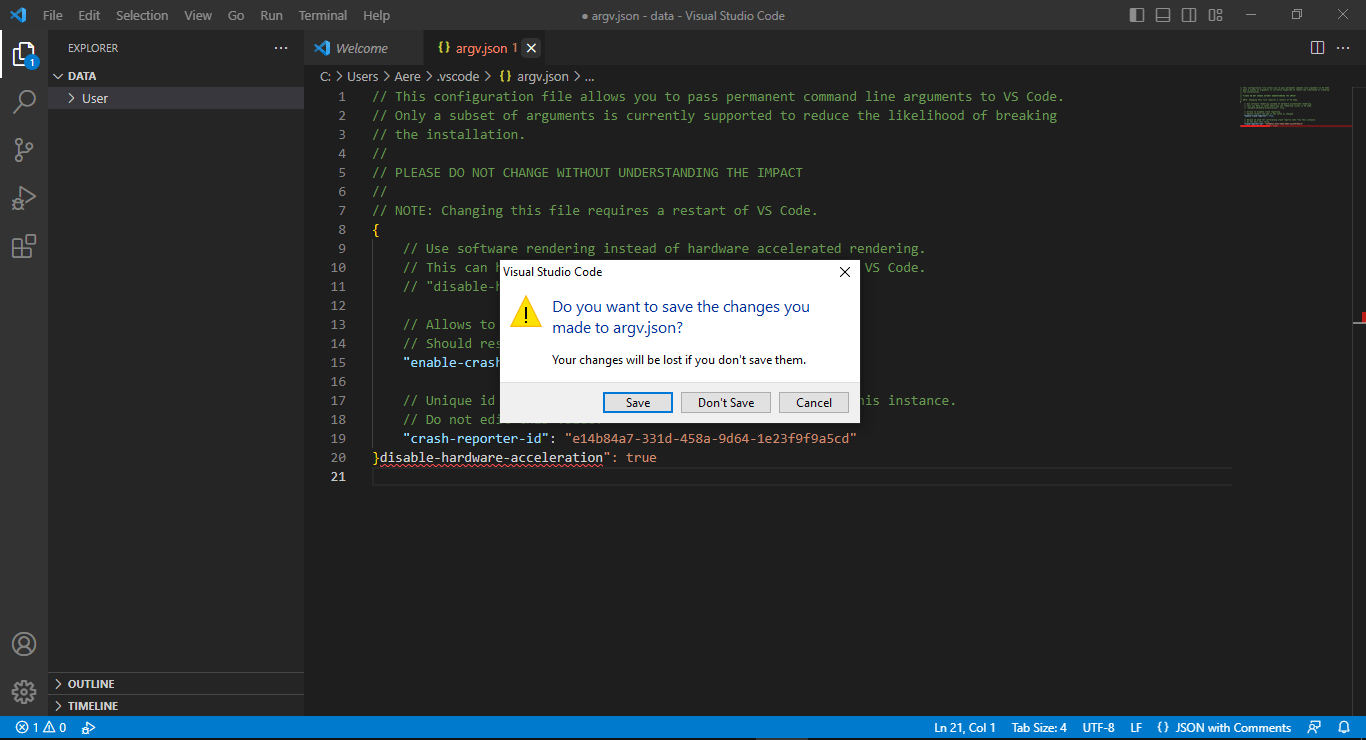This screenshot has width=1366, height=740.
Task: Change LF end of line sequence
Action: coord(1137,728)
